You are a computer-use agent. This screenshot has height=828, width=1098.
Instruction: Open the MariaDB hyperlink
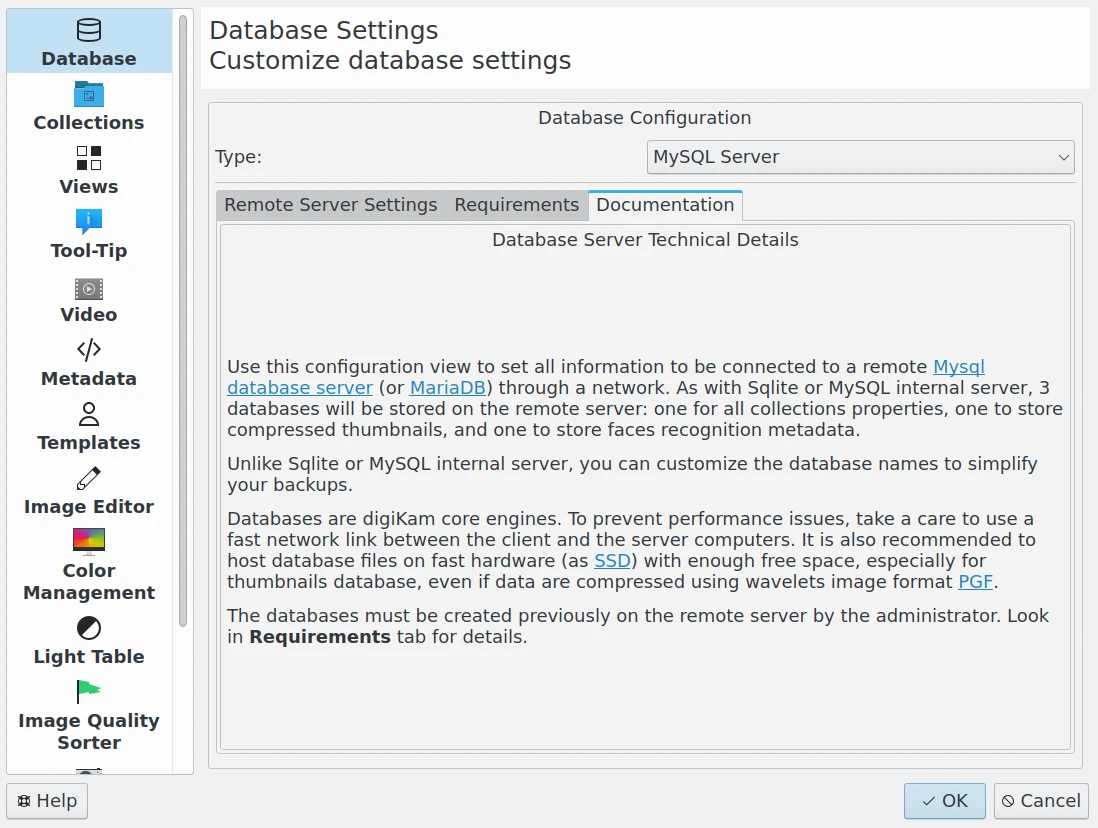(447, 387)
